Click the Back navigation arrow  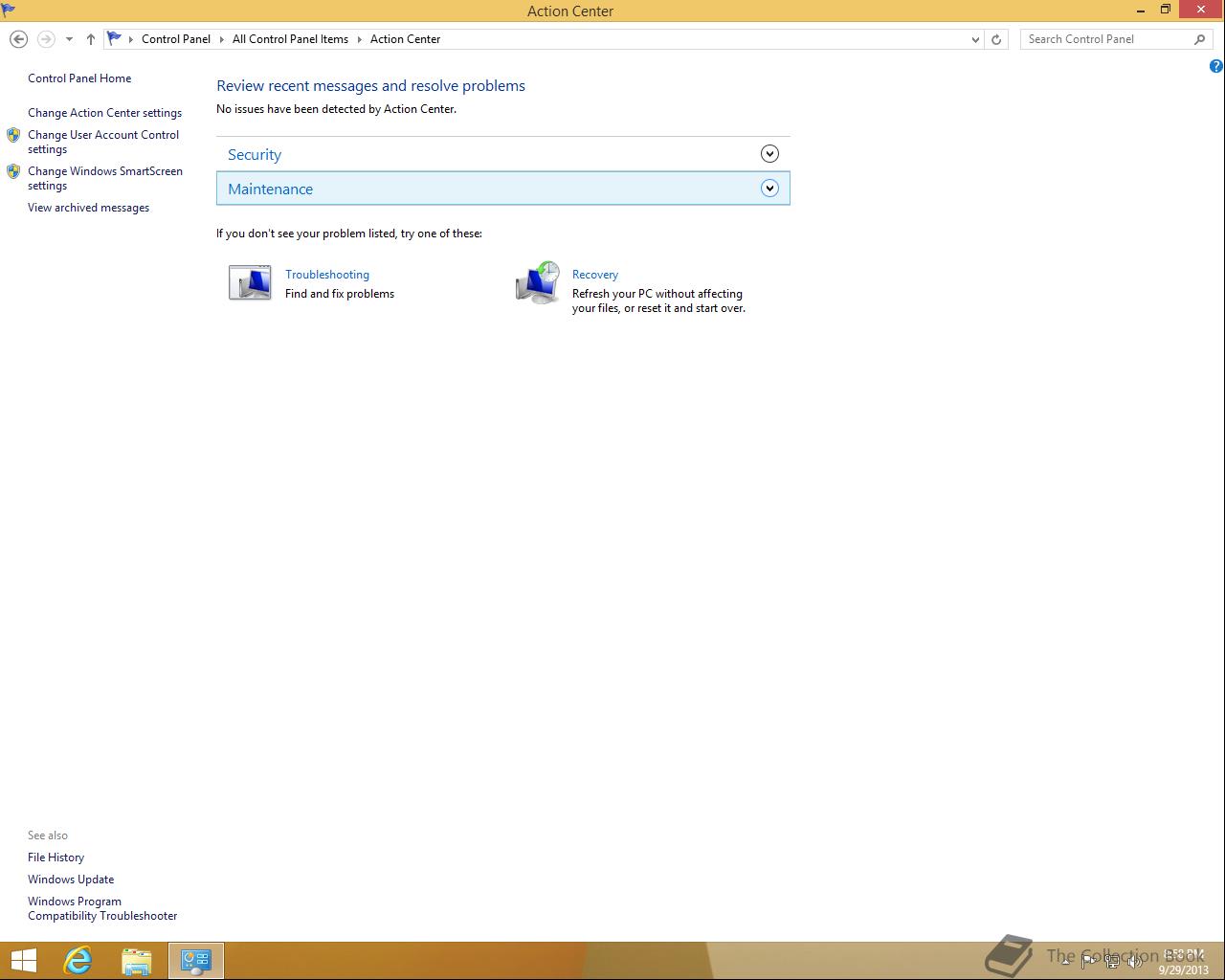(18, 39)
